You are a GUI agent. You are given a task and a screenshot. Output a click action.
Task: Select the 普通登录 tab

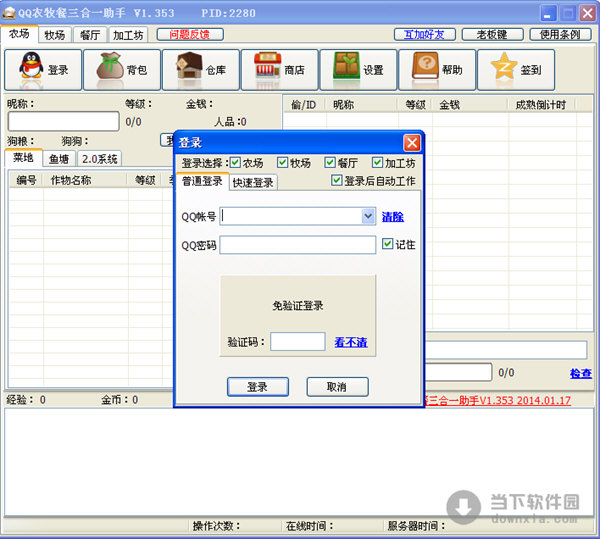[x=202, y=181]
